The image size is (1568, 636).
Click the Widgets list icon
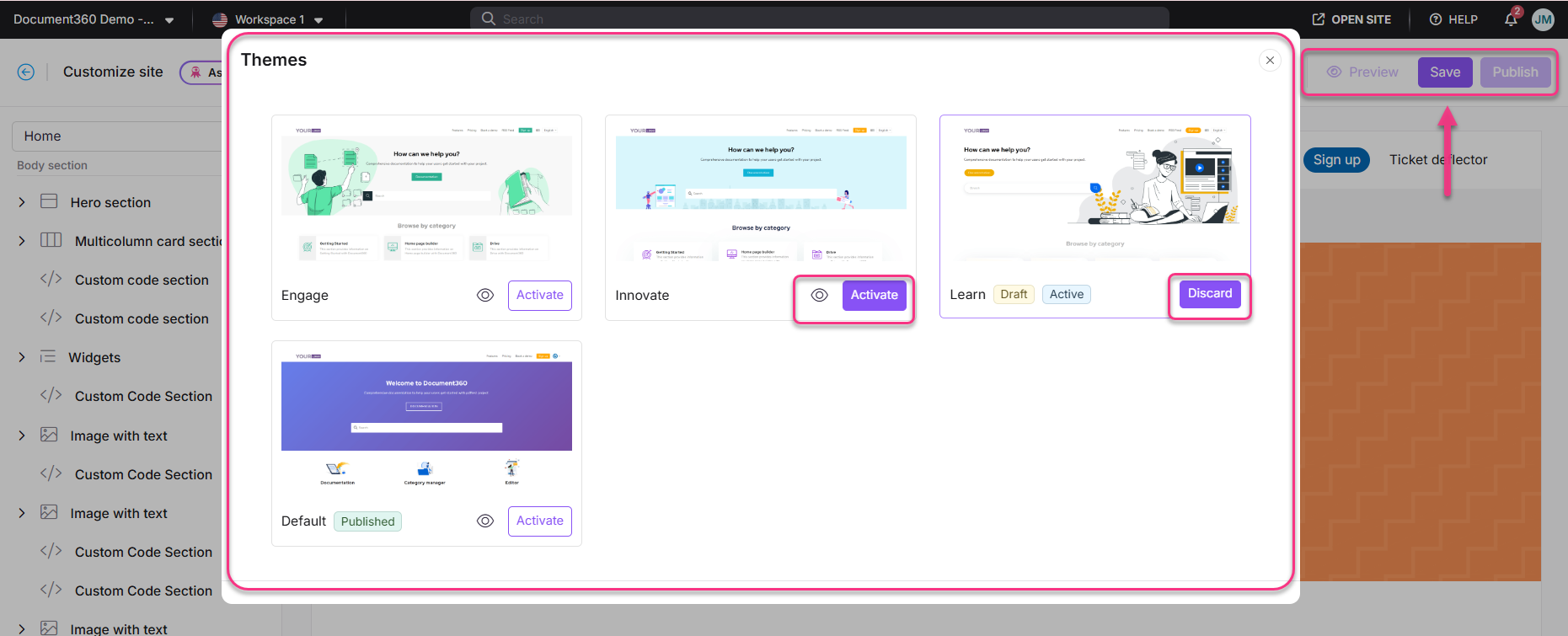[48, 356]
